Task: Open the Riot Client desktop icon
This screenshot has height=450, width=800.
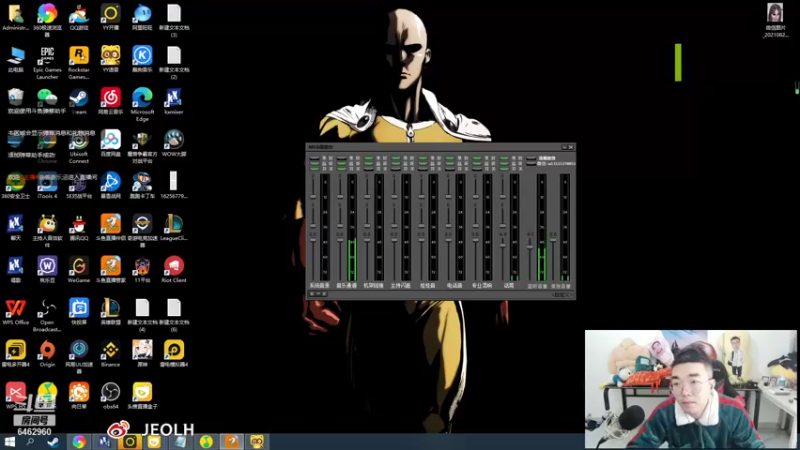Action: [173, 269]
